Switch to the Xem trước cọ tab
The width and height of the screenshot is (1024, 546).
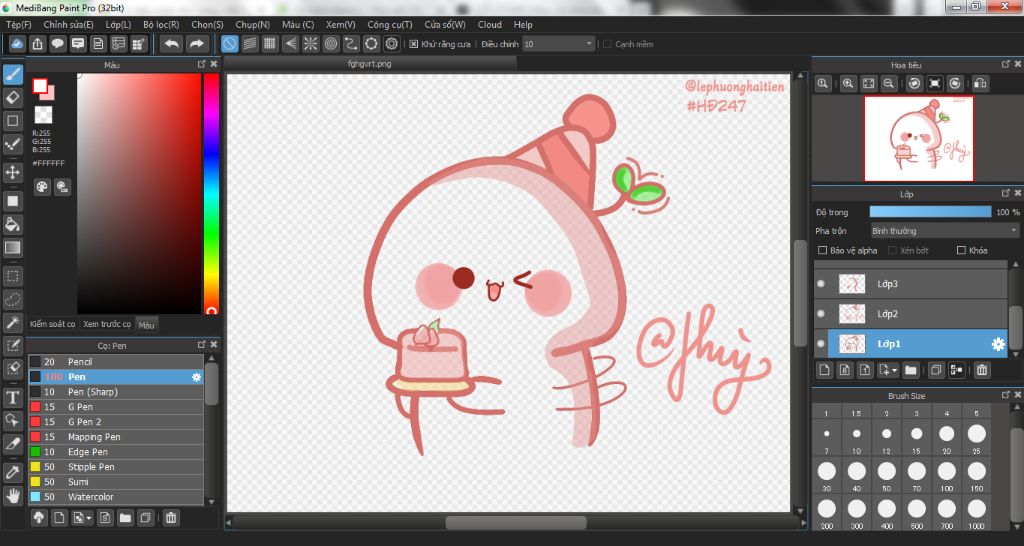107,324
